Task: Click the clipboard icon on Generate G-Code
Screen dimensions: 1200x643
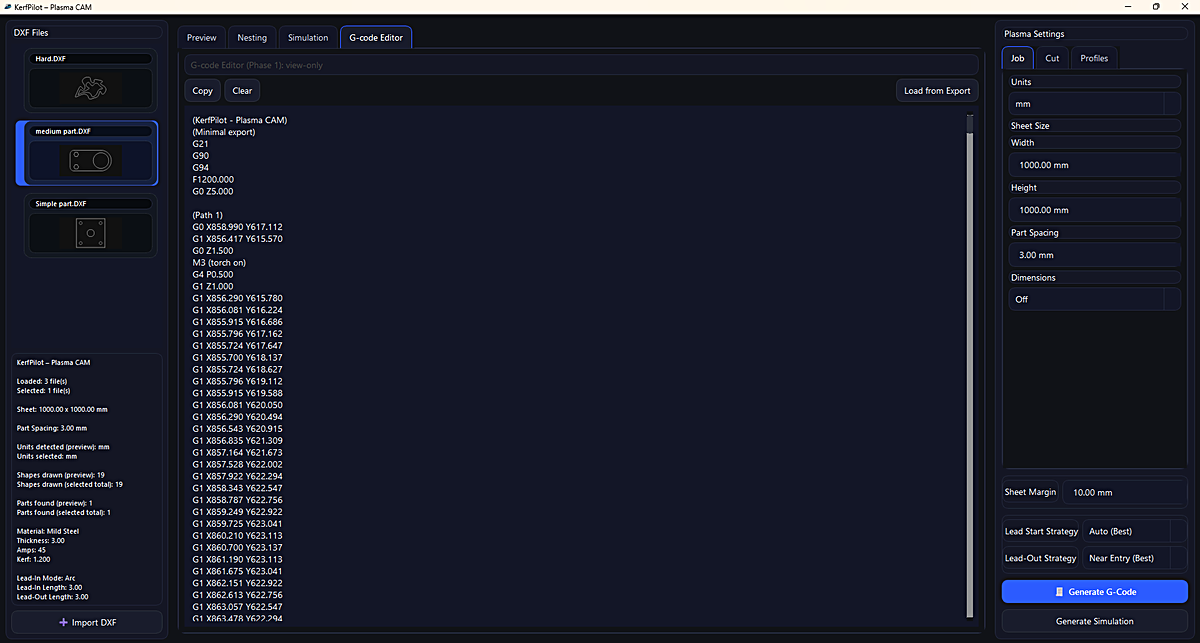Action: click(1061, 591)
